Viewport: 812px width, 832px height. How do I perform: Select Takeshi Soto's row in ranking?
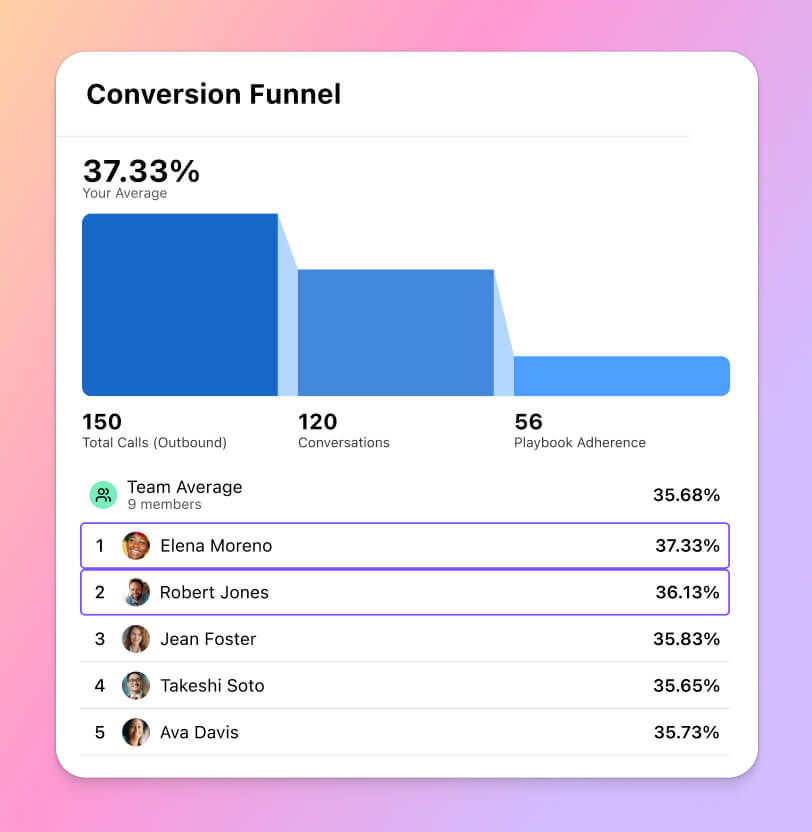(405, 686)
